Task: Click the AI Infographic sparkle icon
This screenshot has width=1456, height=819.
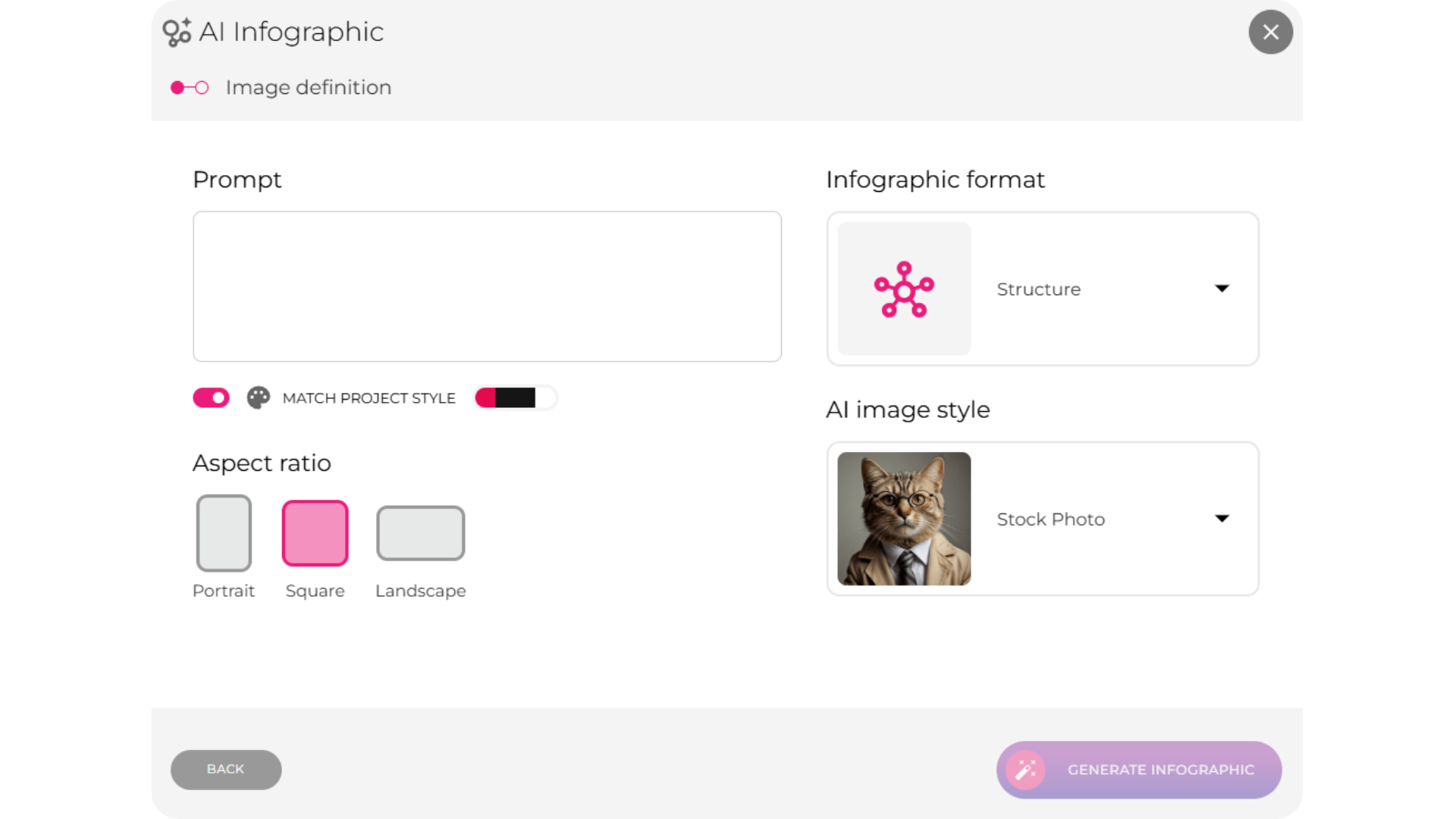Action: pos(177,32)
